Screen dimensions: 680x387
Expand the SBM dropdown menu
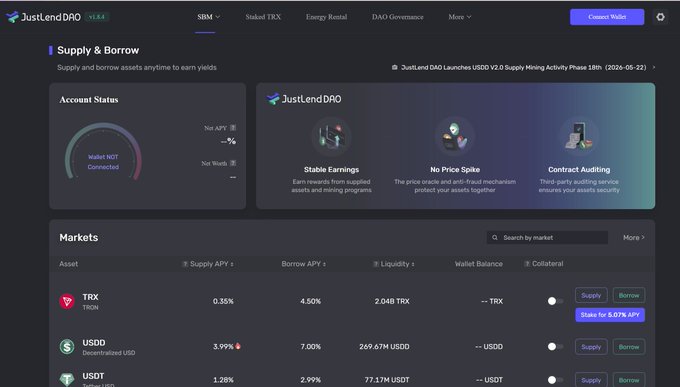tap(209, 17)
